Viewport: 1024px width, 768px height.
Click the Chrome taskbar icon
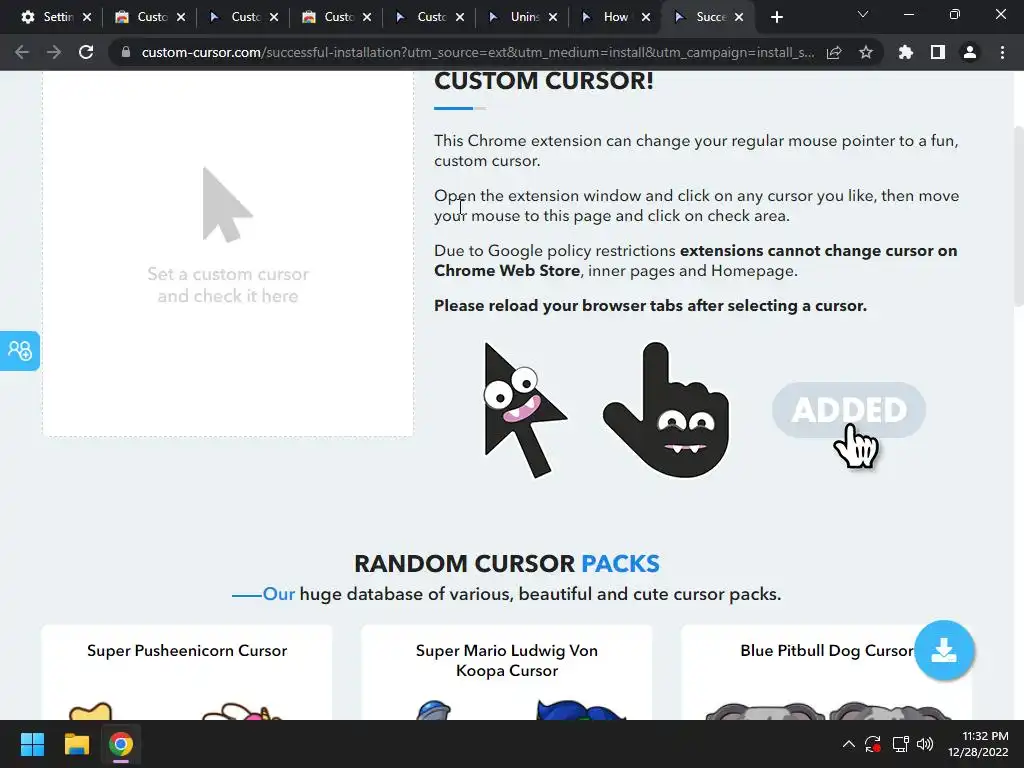pyautogui.click(x=121, y=744)
